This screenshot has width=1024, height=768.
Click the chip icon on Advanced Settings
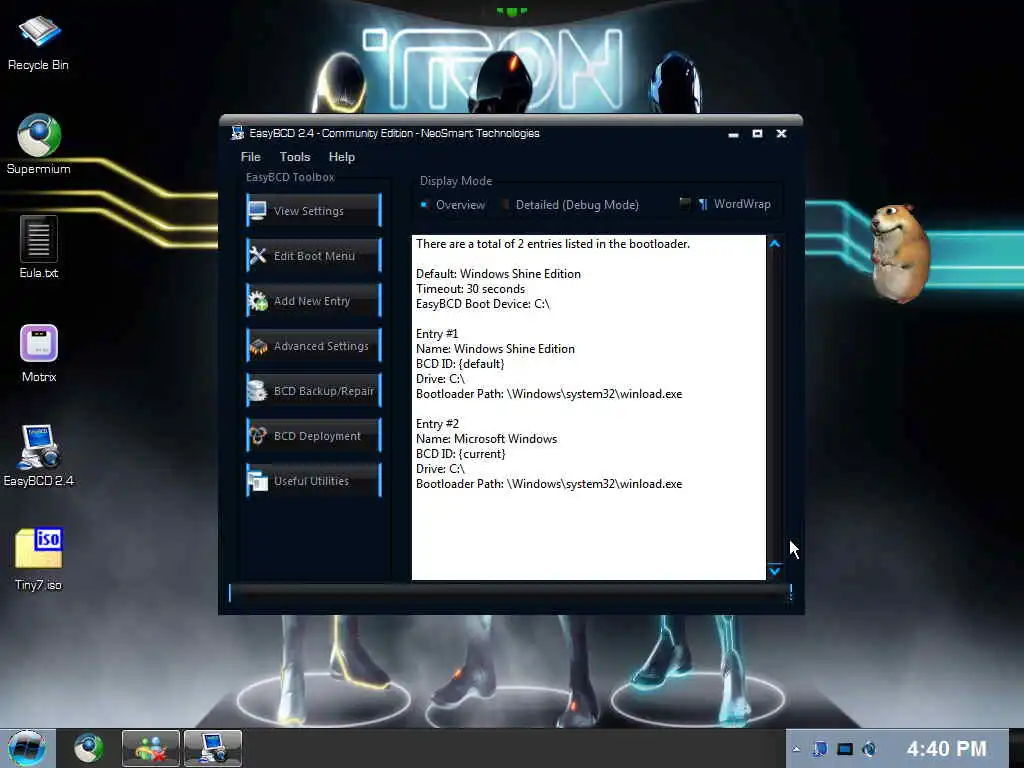pyautogui.click(x=258, y=346)
